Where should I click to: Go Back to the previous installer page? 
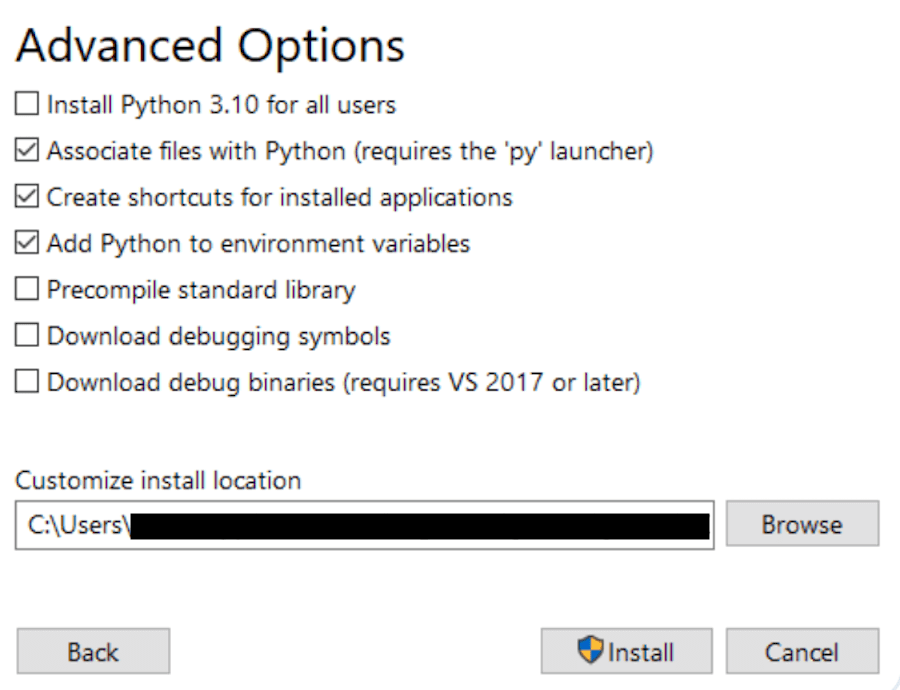point(93,652)
